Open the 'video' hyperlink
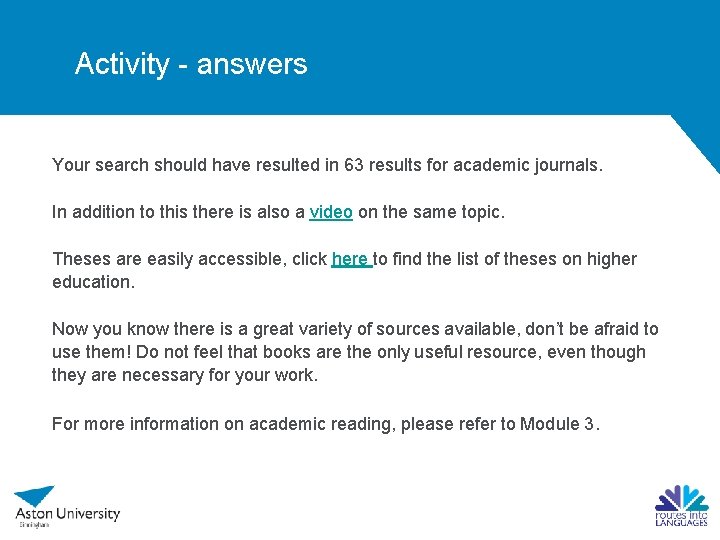 tap(331, 212)
